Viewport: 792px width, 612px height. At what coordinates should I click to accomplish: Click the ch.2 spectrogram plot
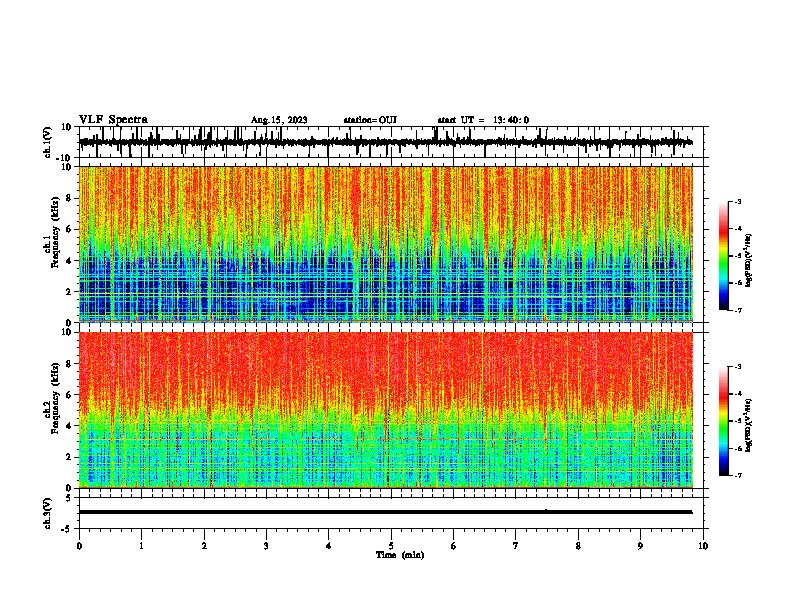(385, 410)
